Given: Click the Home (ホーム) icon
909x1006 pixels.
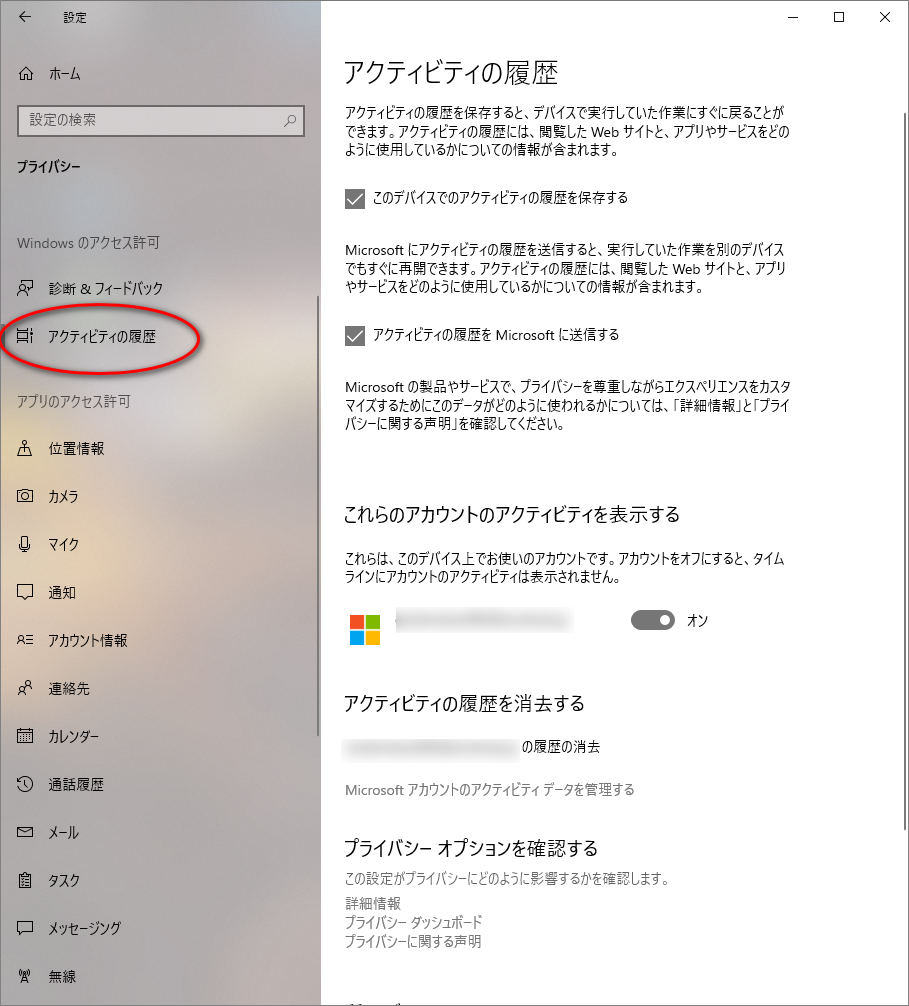Looking at the screenshot, I should coord(27,74).
